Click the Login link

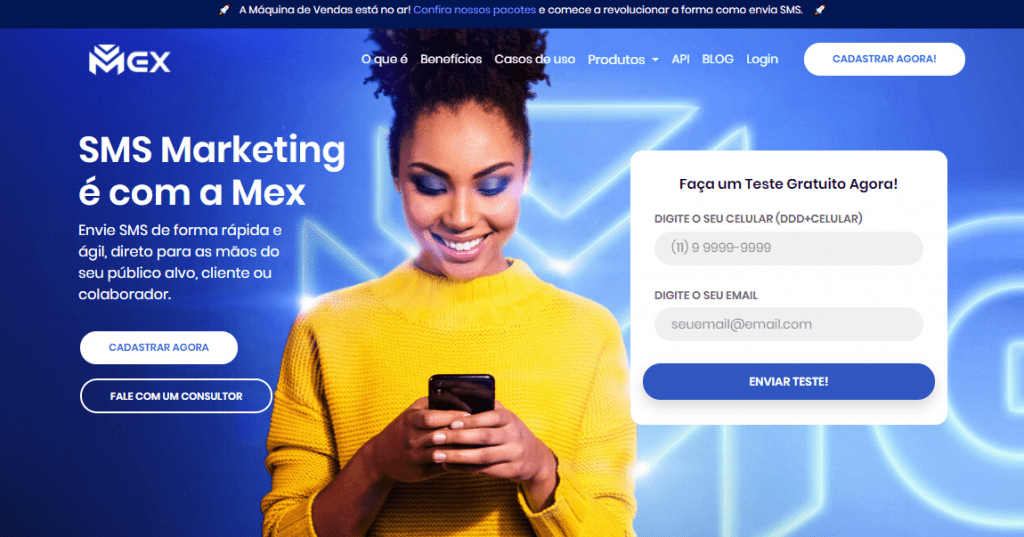tap(762, 59)
